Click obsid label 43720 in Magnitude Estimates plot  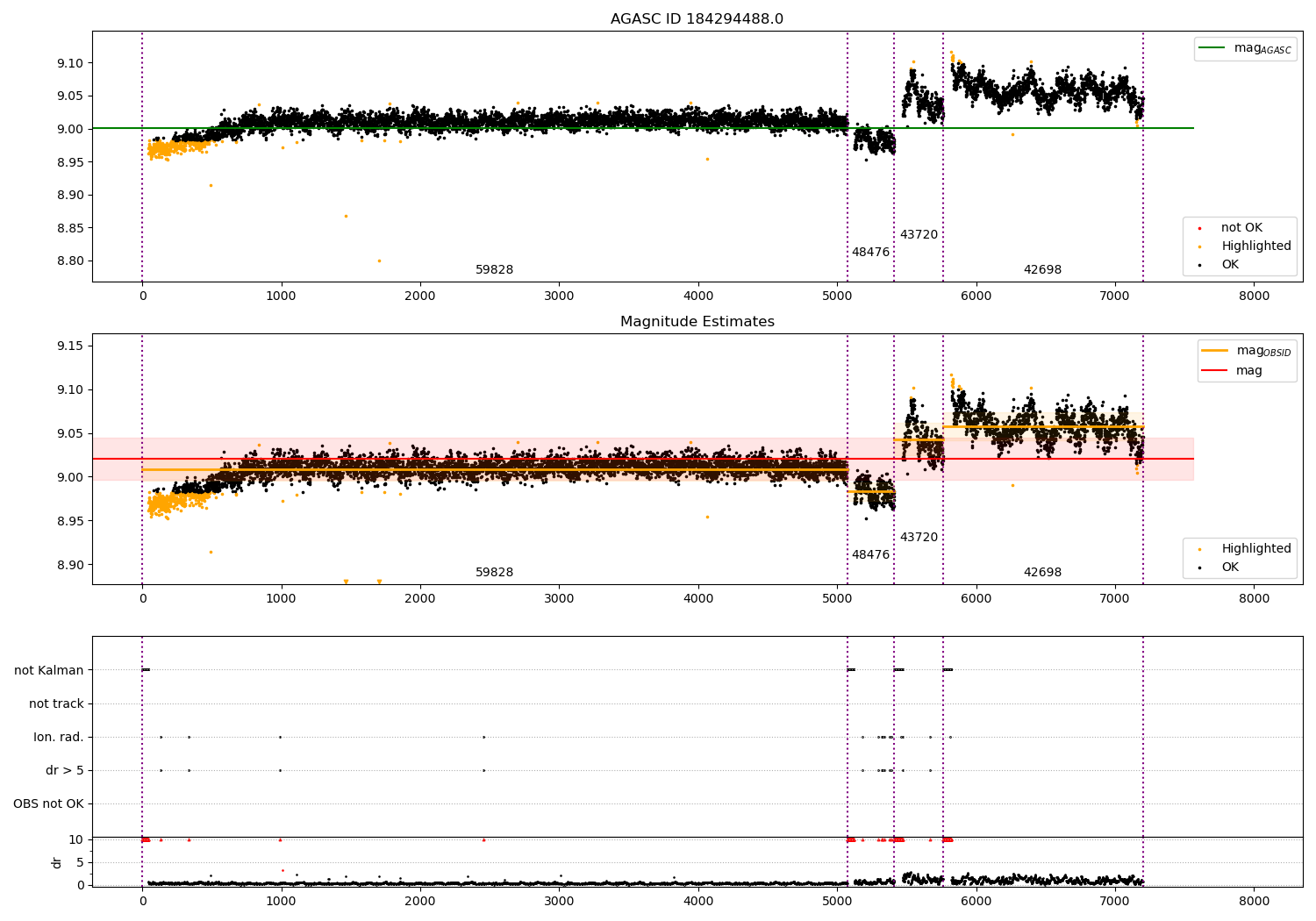[x=919, y=538]
